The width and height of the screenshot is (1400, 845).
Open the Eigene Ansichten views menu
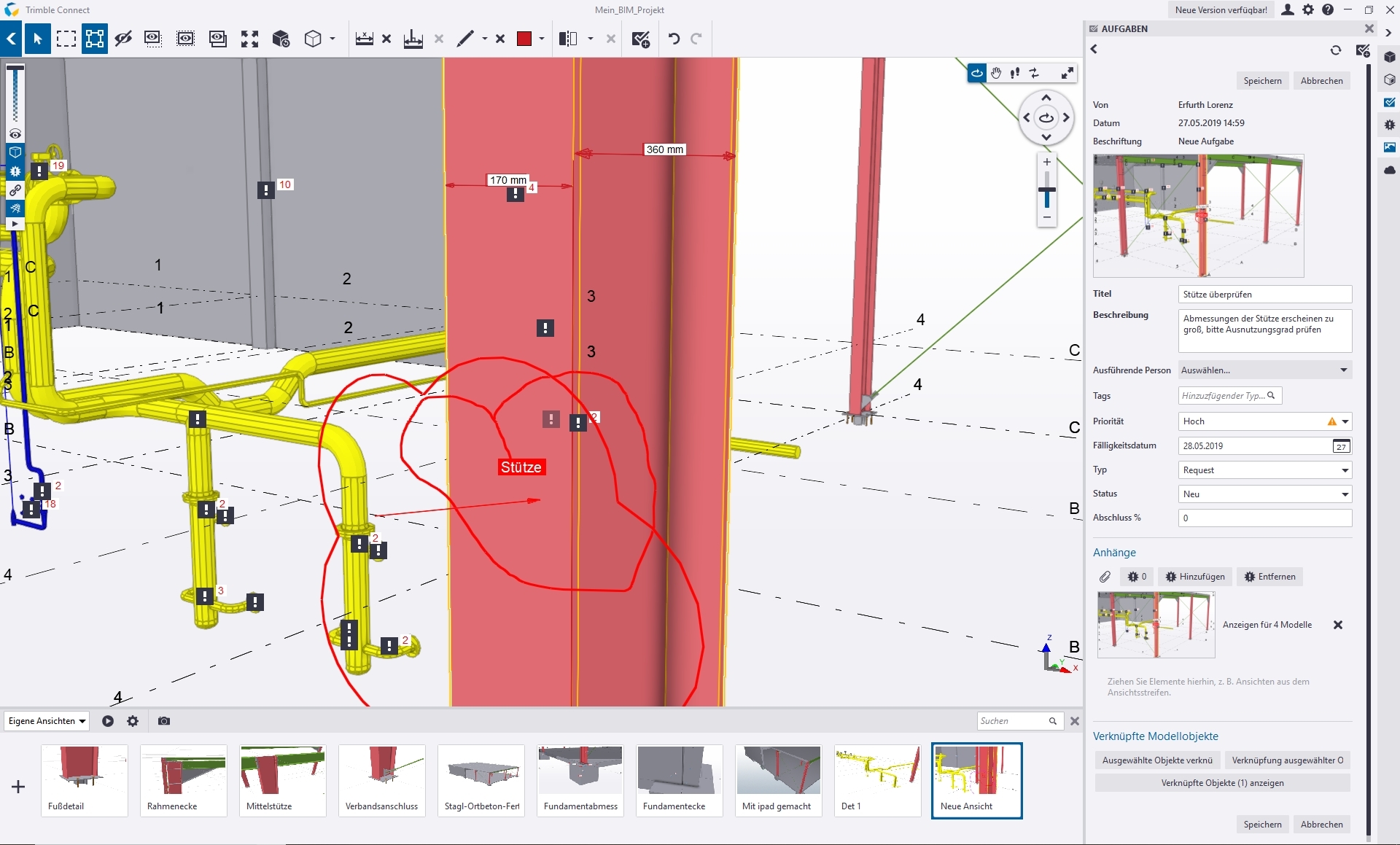tap(47, 721)
